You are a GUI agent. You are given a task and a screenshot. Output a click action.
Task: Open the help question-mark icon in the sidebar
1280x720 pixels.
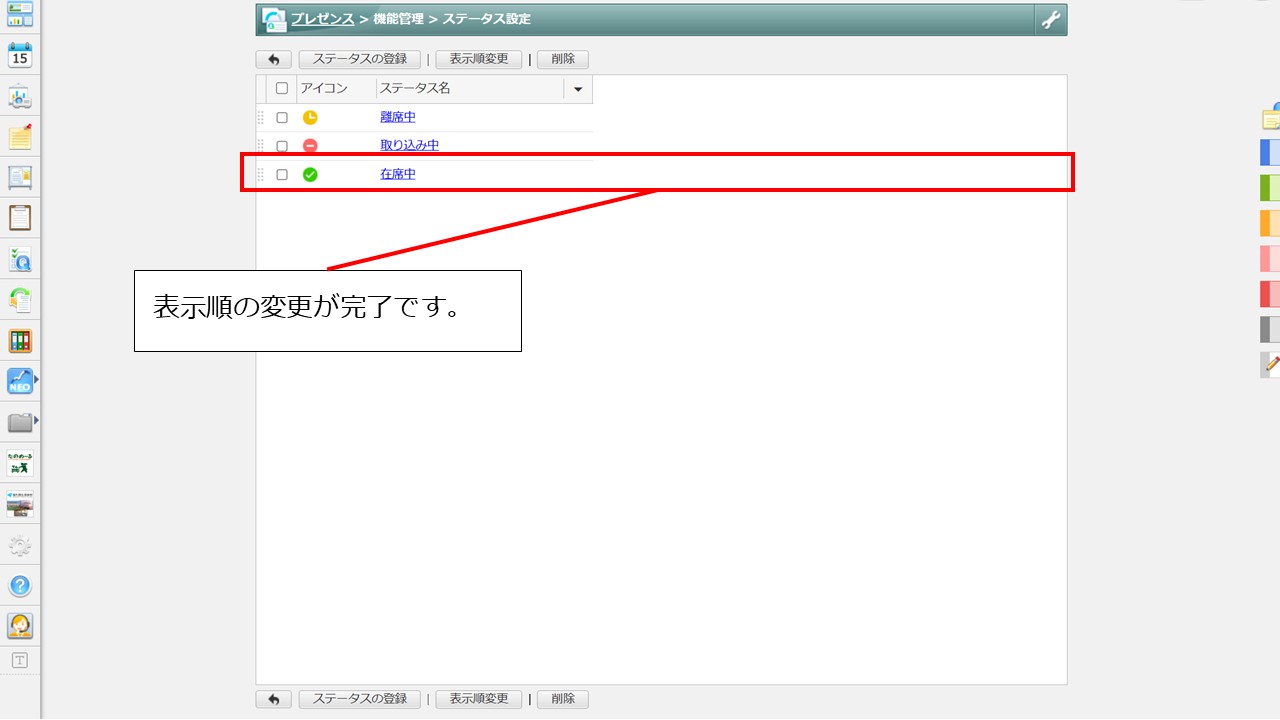[20, 585]
